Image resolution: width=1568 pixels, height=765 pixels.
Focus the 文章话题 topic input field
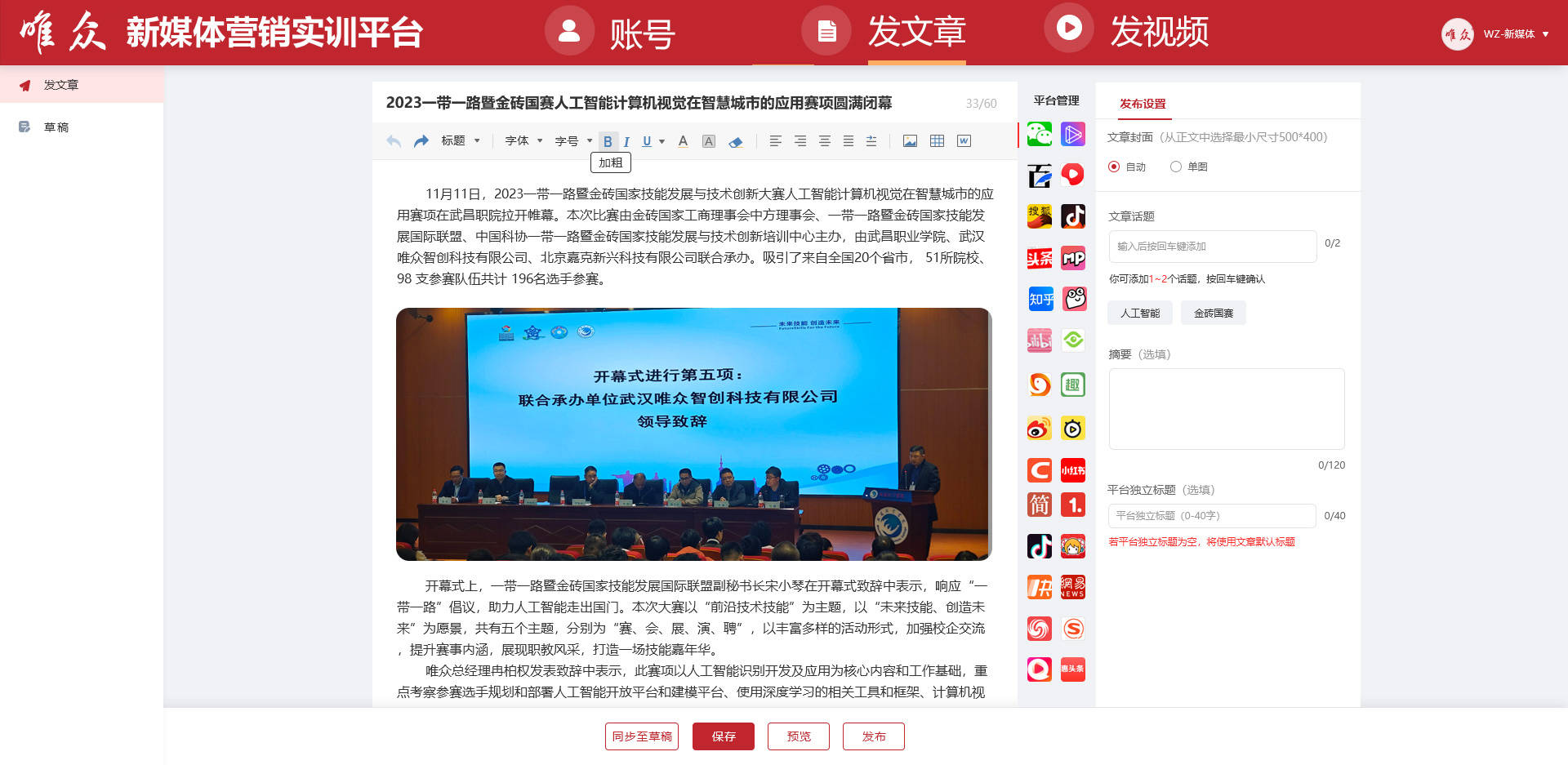(1213, 246)
